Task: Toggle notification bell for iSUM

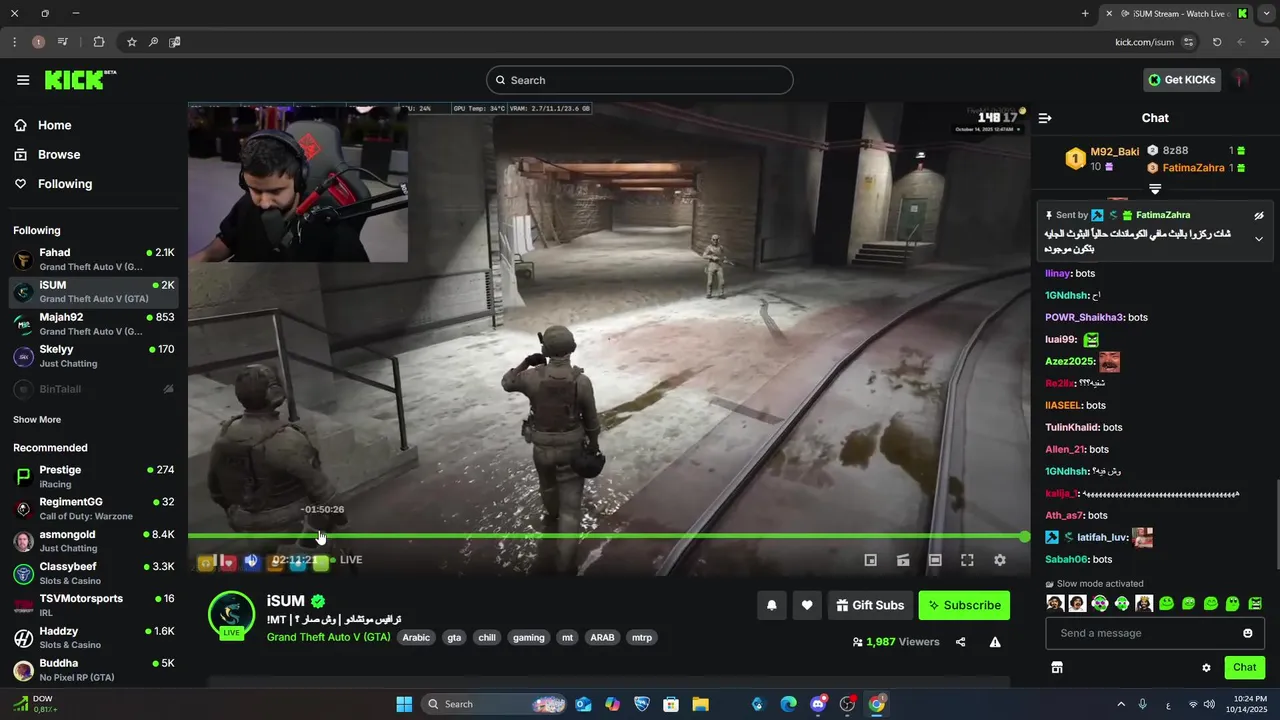Action: point(772,605)
